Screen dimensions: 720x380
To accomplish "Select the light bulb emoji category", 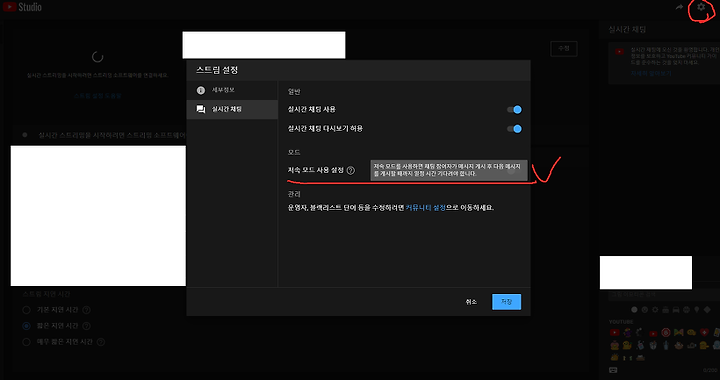I will [x=697, y=310].
